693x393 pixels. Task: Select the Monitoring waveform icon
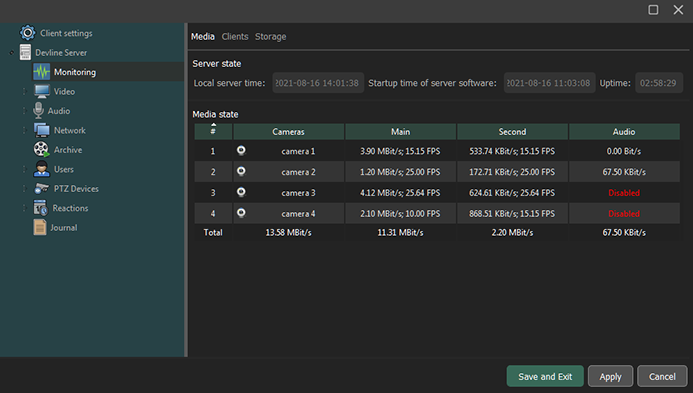(x=42, y=72)
